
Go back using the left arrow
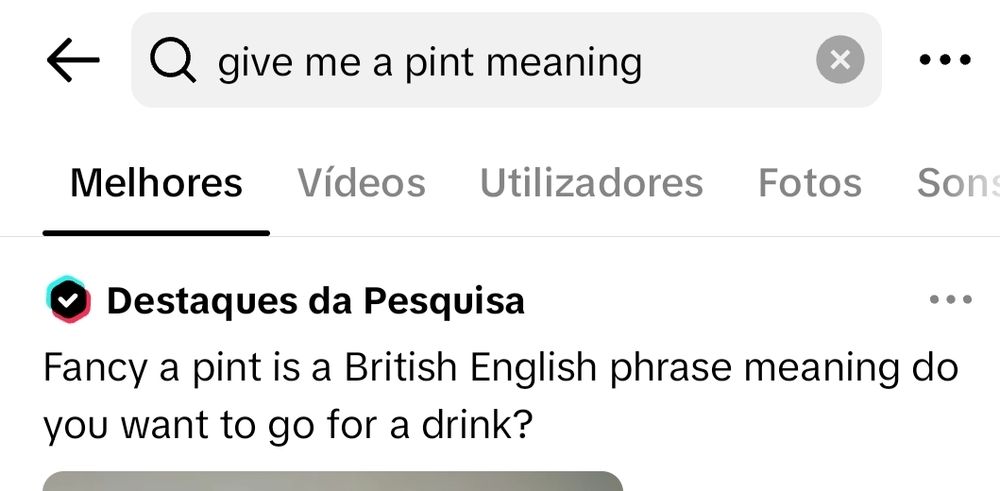click(x=73, y=61)
